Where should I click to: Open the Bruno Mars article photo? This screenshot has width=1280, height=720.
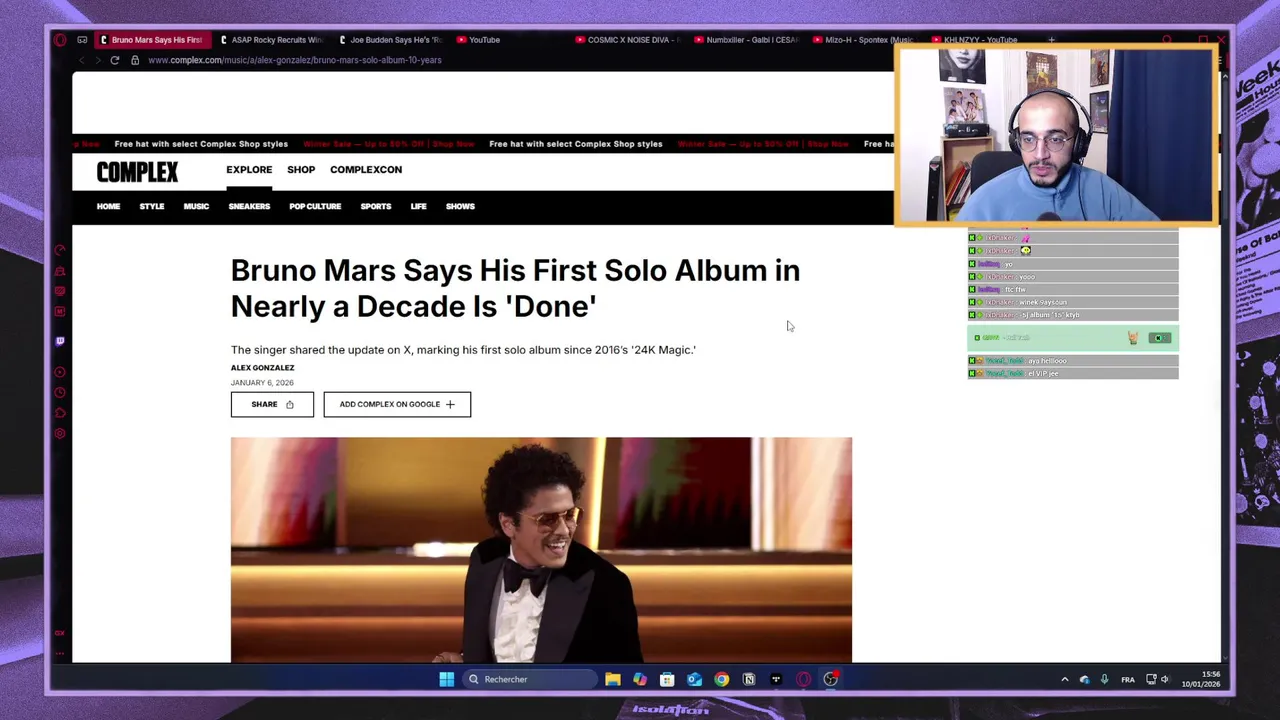pos(541,549)
